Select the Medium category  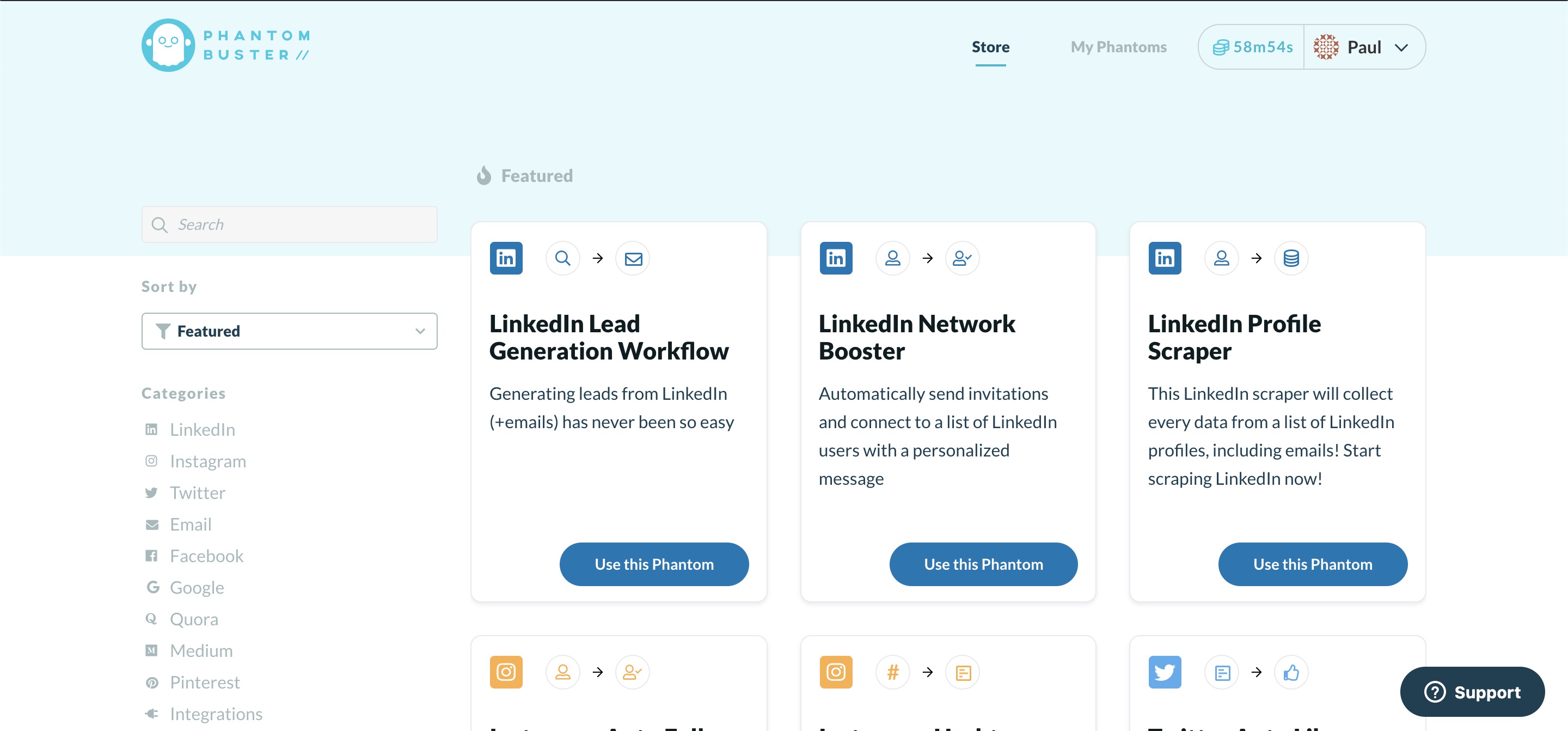click(x=201, y=650)
